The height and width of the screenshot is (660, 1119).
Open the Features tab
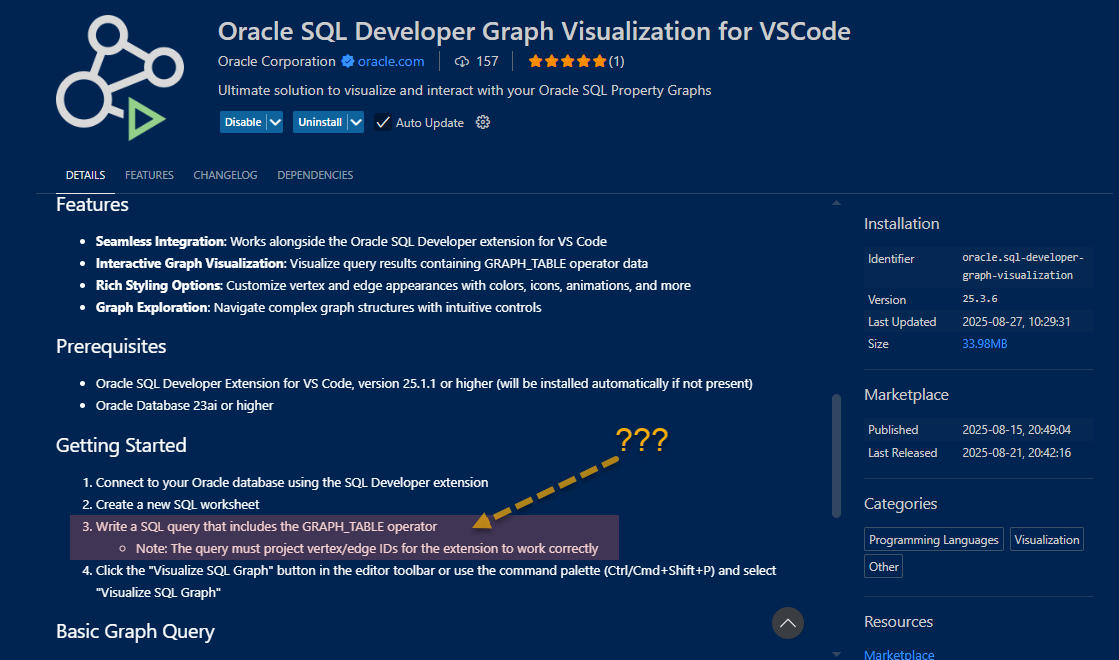point(149,175)
